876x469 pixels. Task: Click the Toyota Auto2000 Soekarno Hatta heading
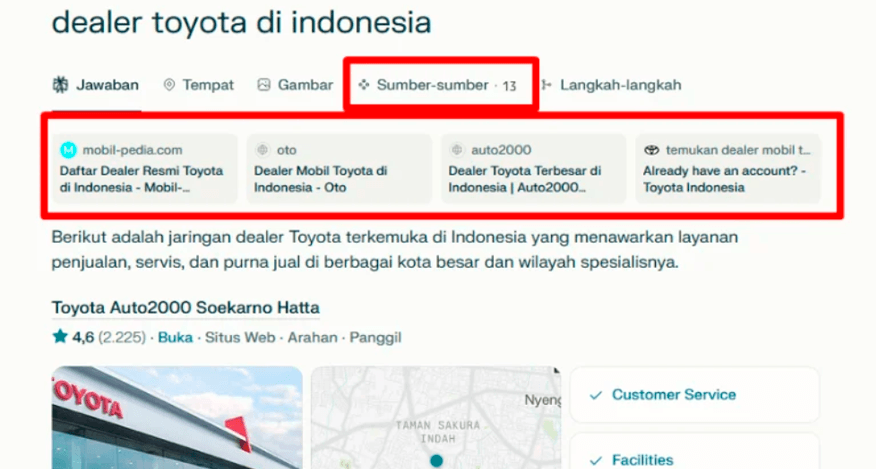[185, 307]
